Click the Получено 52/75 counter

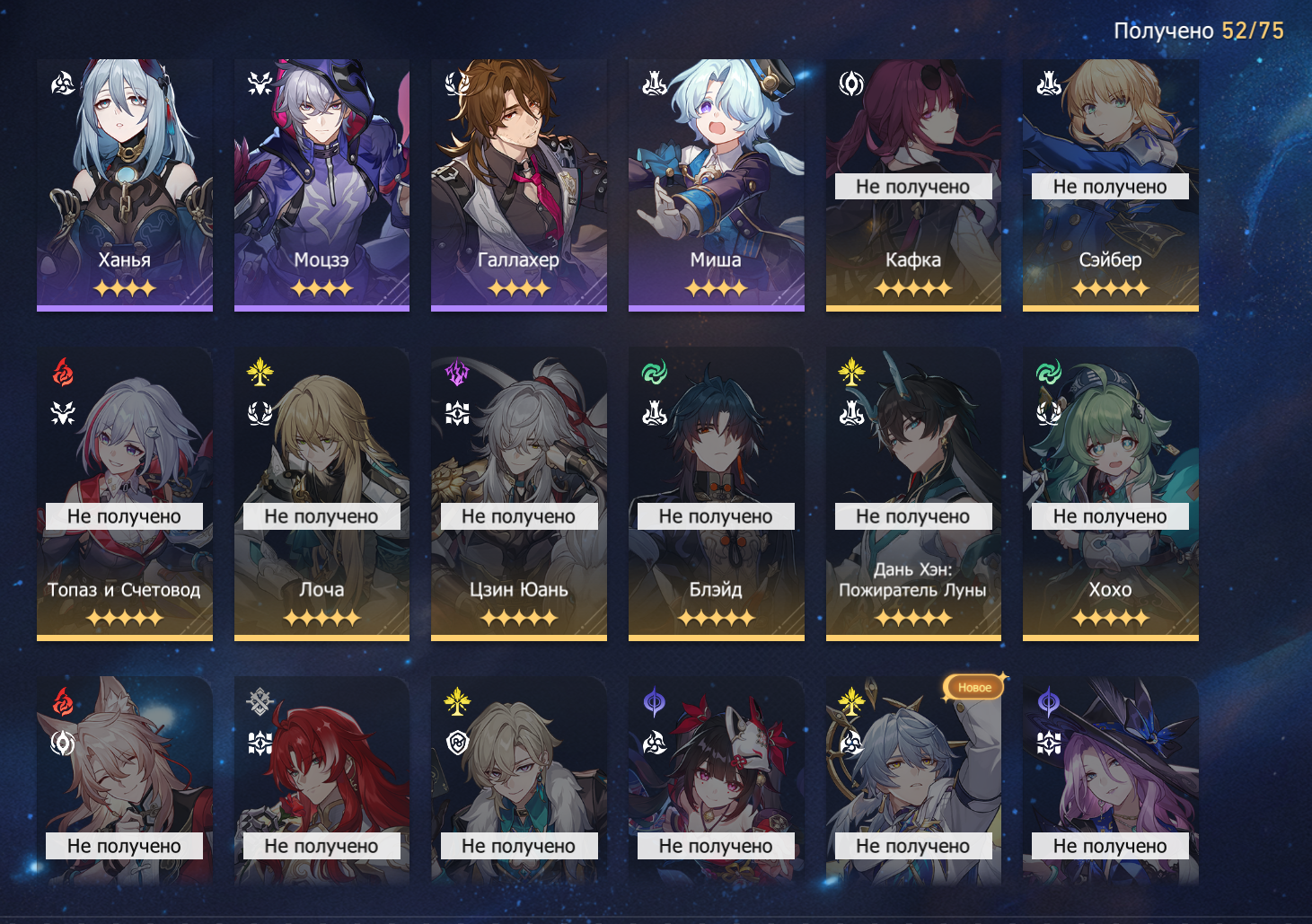[x=1199, y=31]
